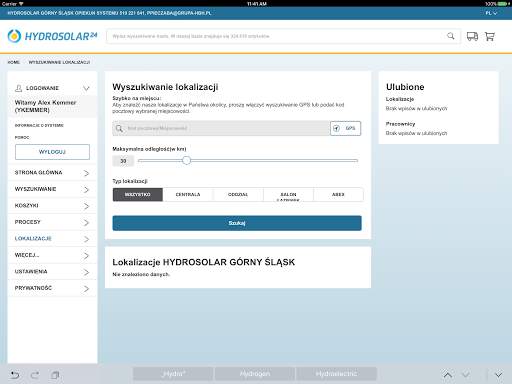Open WIĘCEJ... in sidebar

pyautogui.click(x=27, y=255)
